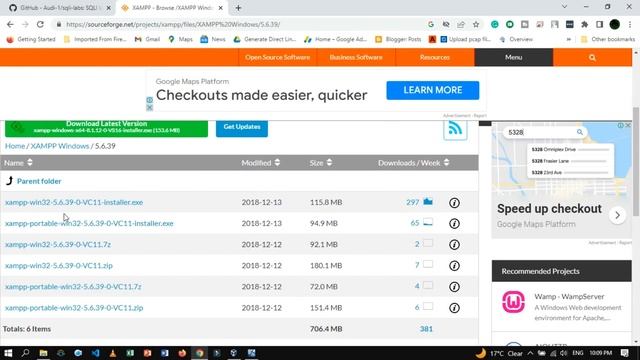Image resolution: width=640 pixels, height=360 pixels.
Task: Open the Business Software menu
Action: point(356,58)
